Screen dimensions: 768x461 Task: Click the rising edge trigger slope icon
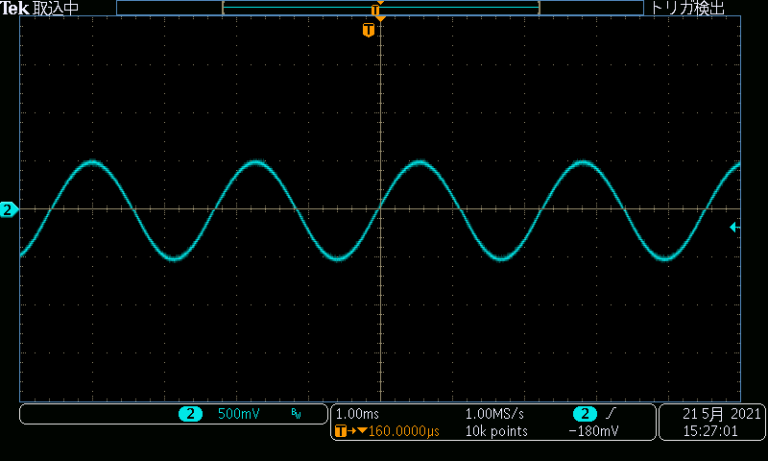[x=612, y=413]
